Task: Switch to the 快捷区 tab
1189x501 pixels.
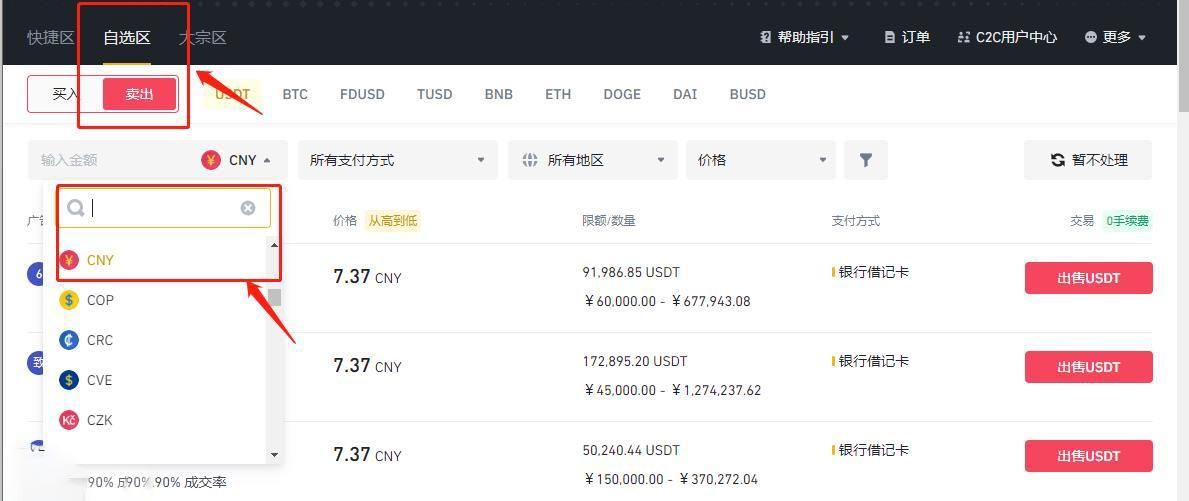Action: point(51,37)
